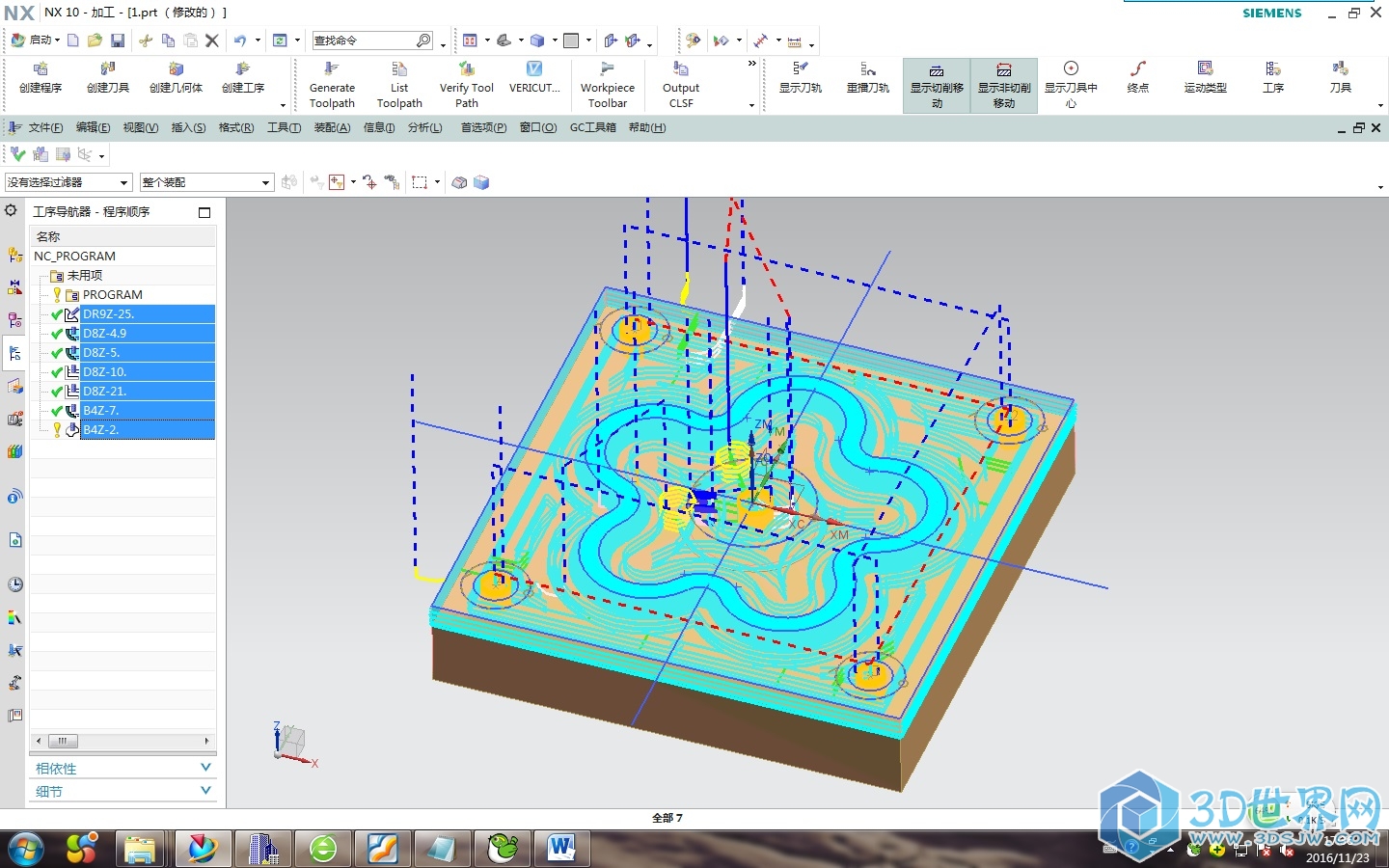Viewport: 1389px width, 868px height.
Task: Click the Delete X icon in toolbar
Action: click(x=212, y=41)
